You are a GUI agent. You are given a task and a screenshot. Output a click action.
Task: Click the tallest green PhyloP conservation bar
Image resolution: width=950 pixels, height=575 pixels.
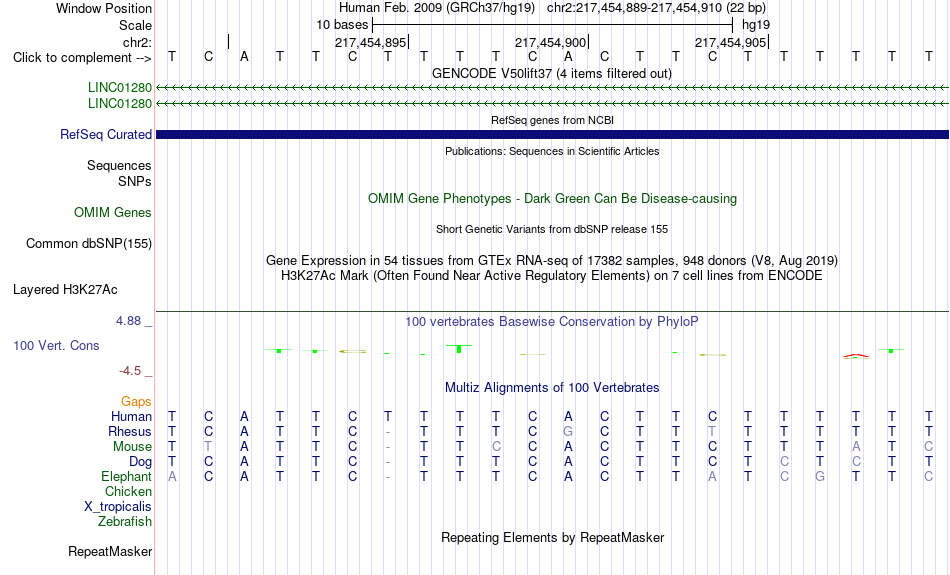tap(459, 348)
